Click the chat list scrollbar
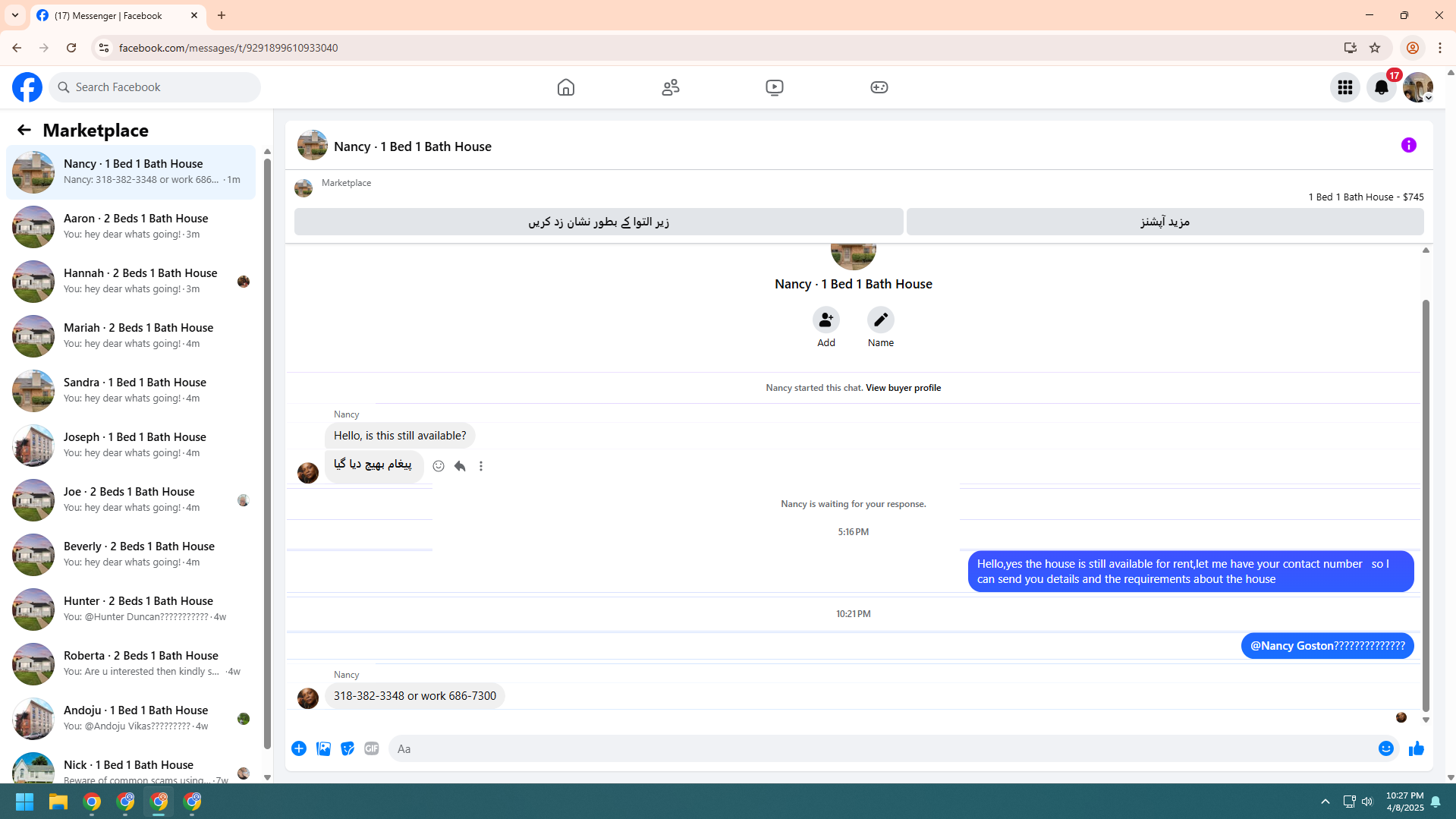The width and height of the screenshot is (1456, 819). coord(267,455)
